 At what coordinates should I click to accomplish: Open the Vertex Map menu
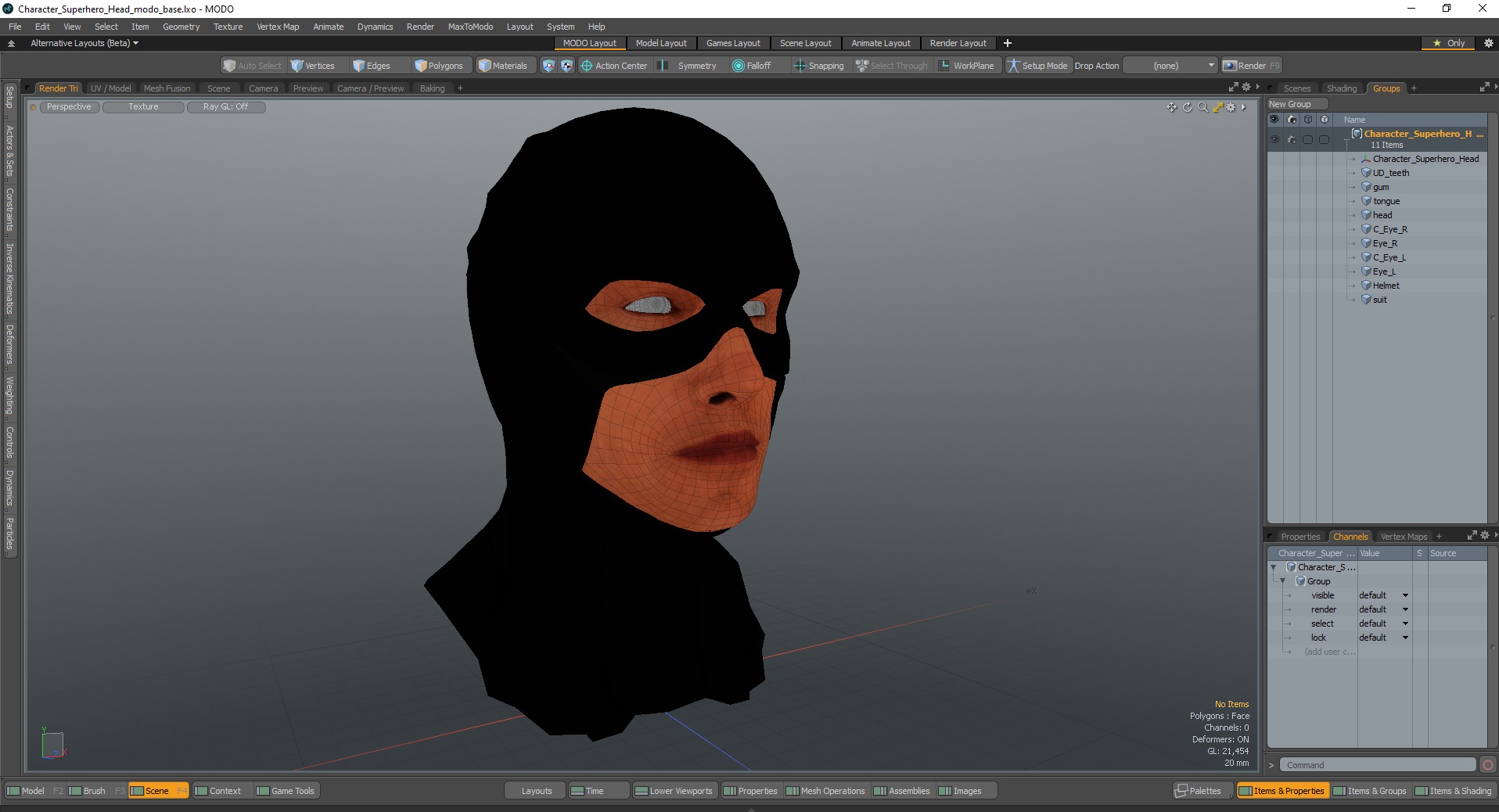pyautogui.click(x=278, y=27)
